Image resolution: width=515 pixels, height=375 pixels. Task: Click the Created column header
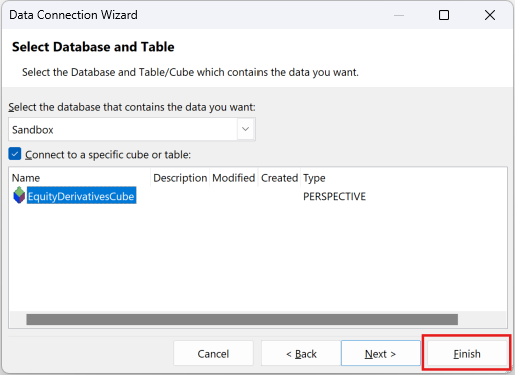279,178
